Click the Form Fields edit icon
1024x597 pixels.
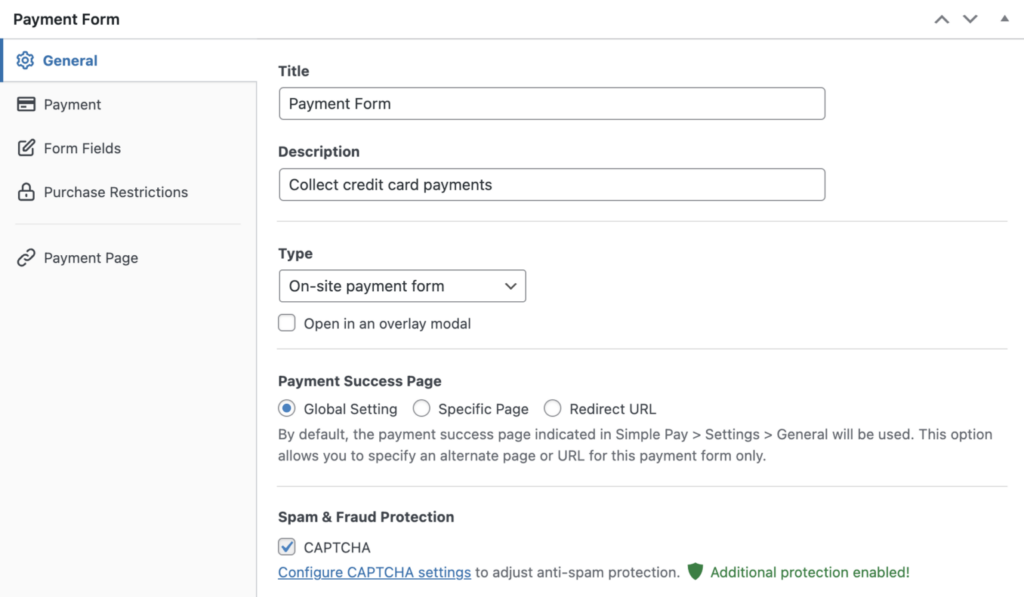click(x=26, y=148)
